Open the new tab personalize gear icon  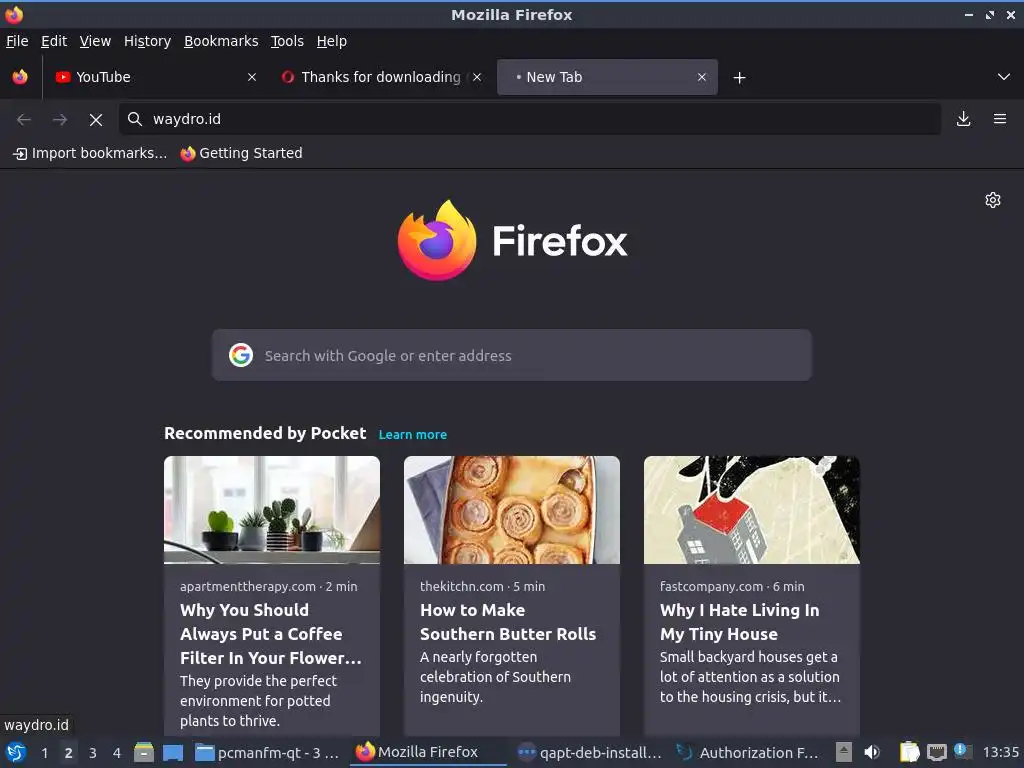pos(993,200)
